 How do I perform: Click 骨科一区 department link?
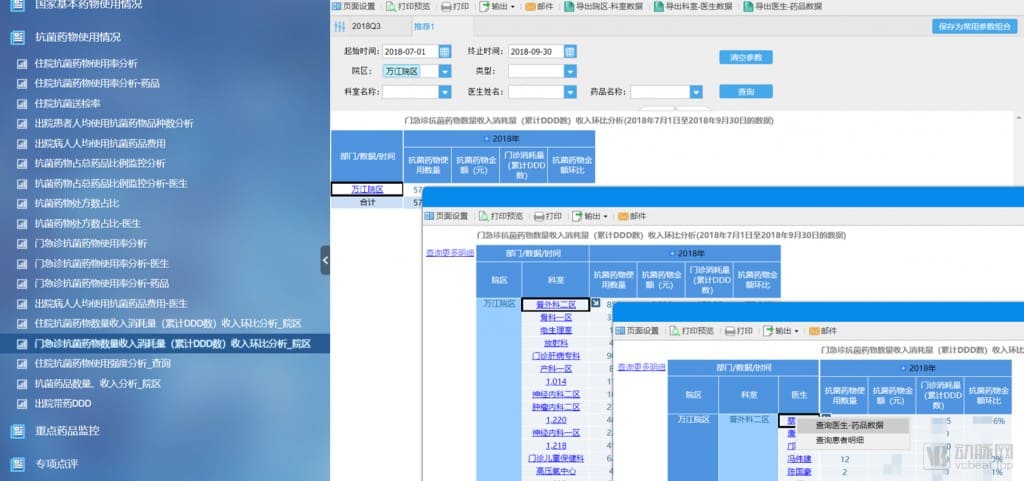coord(556,318)
